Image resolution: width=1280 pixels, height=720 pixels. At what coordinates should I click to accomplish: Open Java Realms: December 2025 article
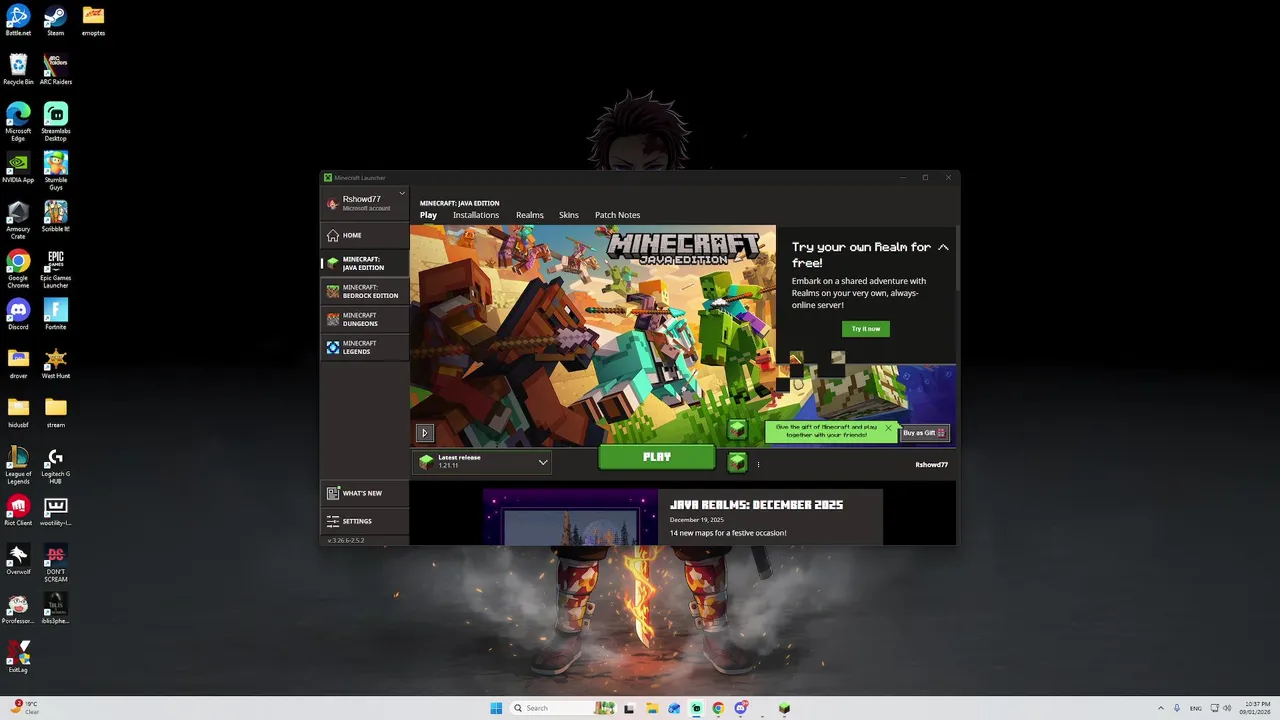tap(756, 505)
